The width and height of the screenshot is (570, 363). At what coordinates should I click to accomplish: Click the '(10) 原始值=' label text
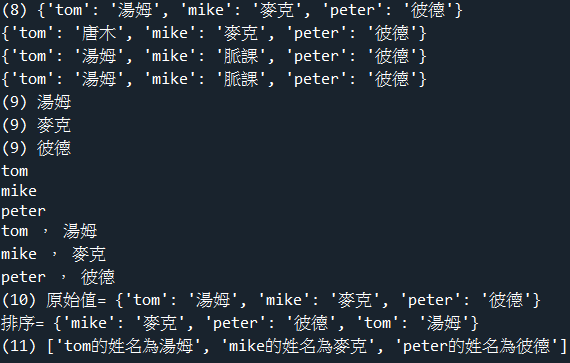tap(54, 300)
